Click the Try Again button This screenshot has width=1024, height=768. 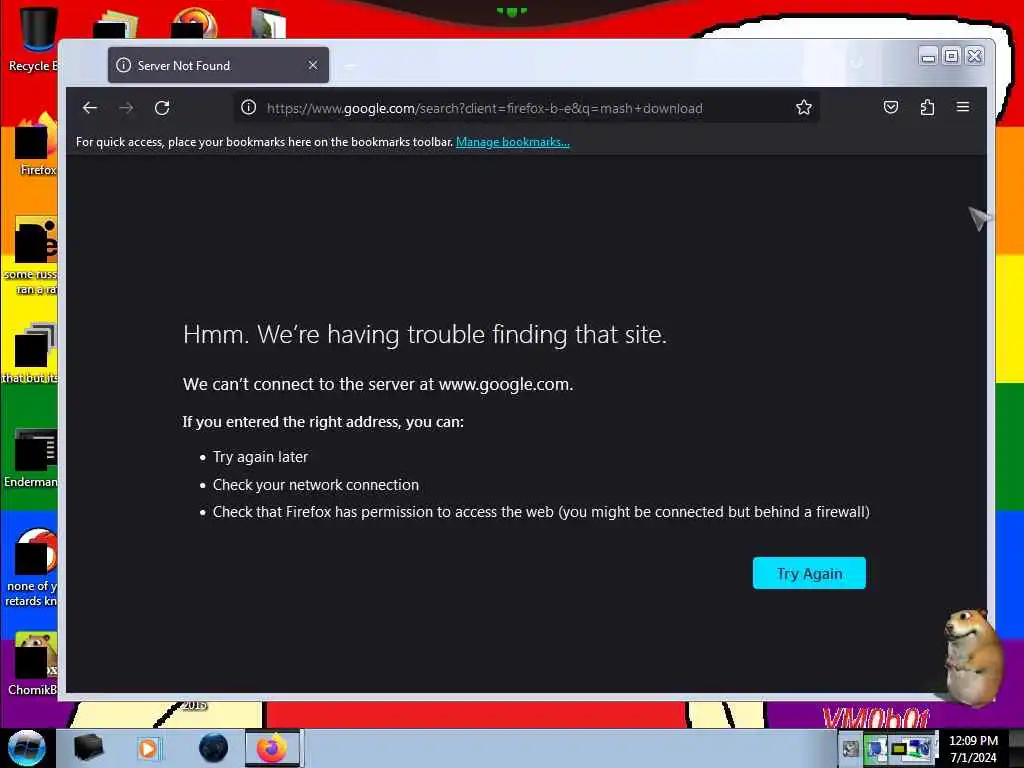tap(809, 573)
